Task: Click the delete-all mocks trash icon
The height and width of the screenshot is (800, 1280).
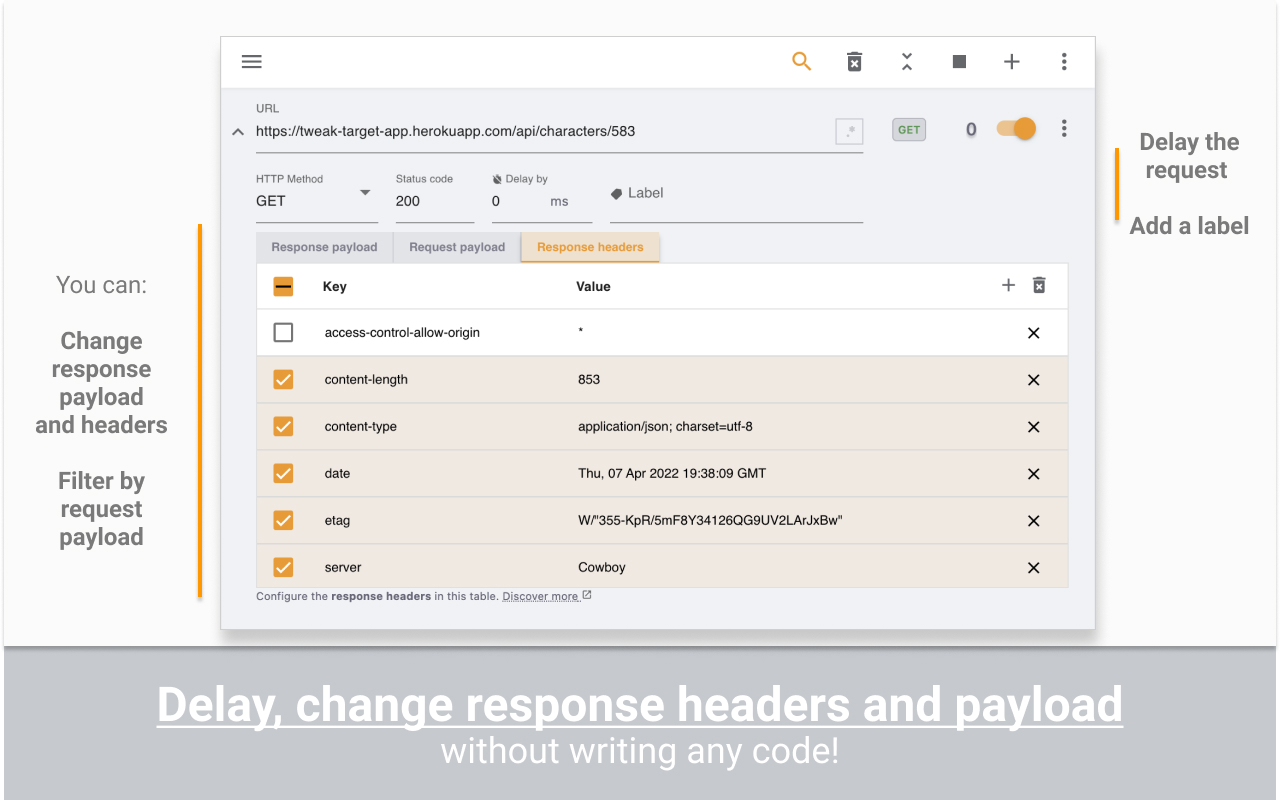Action: click(854, 61)
